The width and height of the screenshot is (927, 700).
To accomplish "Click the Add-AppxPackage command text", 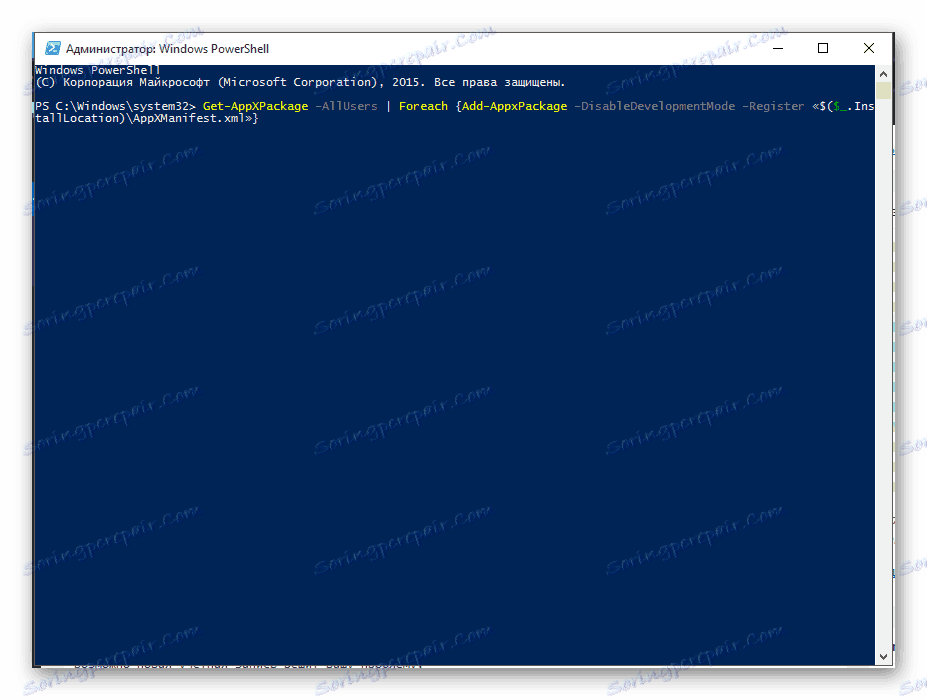I will [514, 106].
